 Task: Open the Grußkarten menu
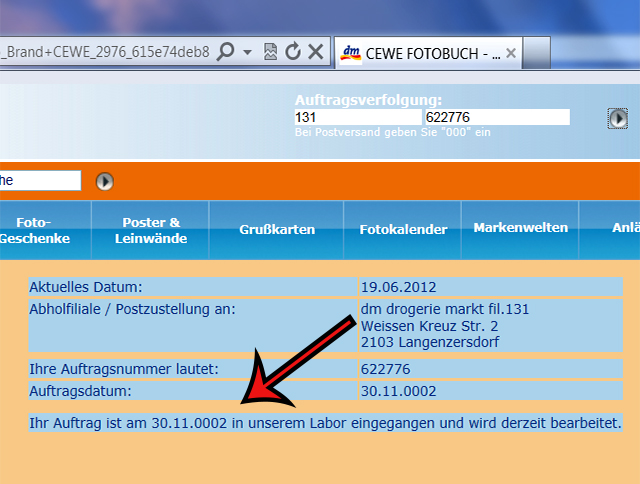click(277, 230)
